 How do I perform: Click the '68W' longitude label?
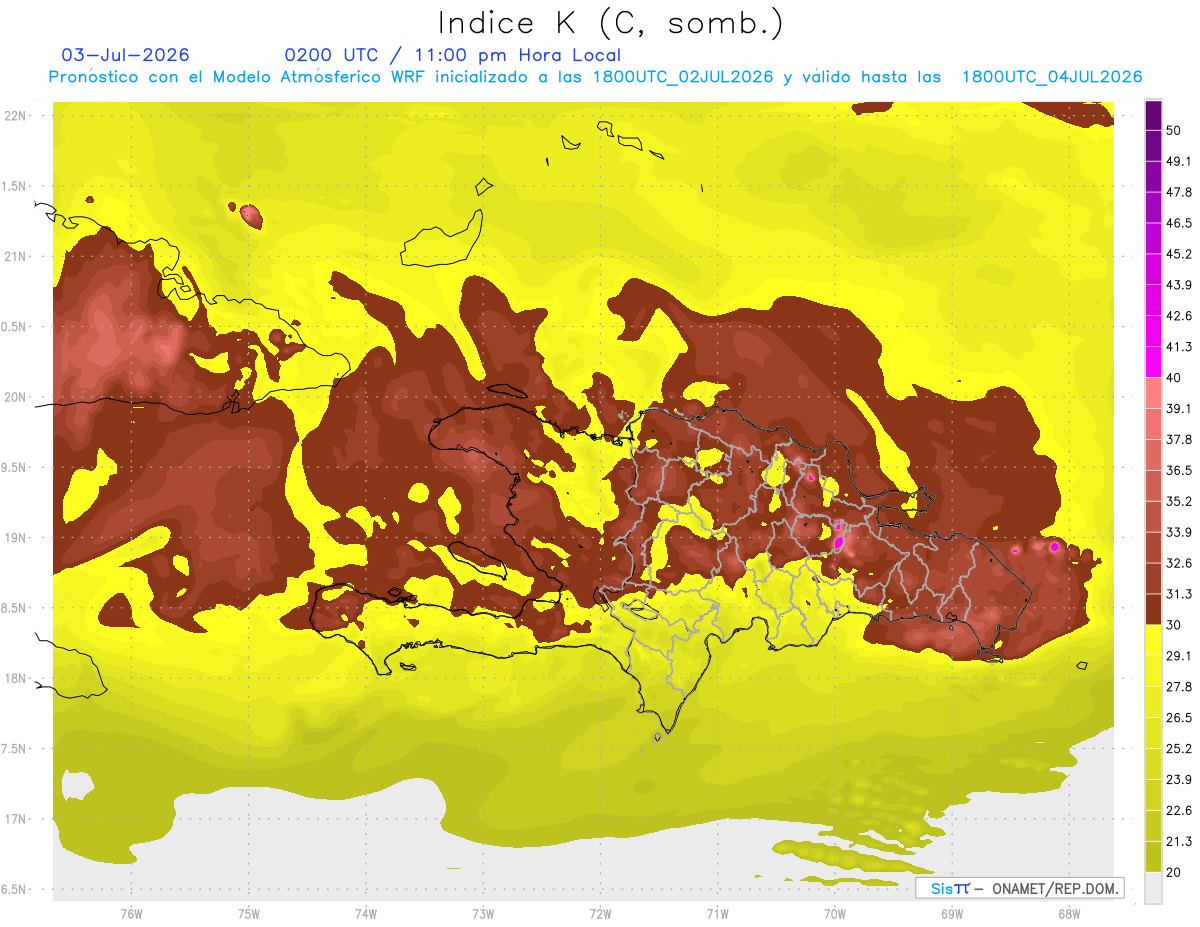point(1069,914)
